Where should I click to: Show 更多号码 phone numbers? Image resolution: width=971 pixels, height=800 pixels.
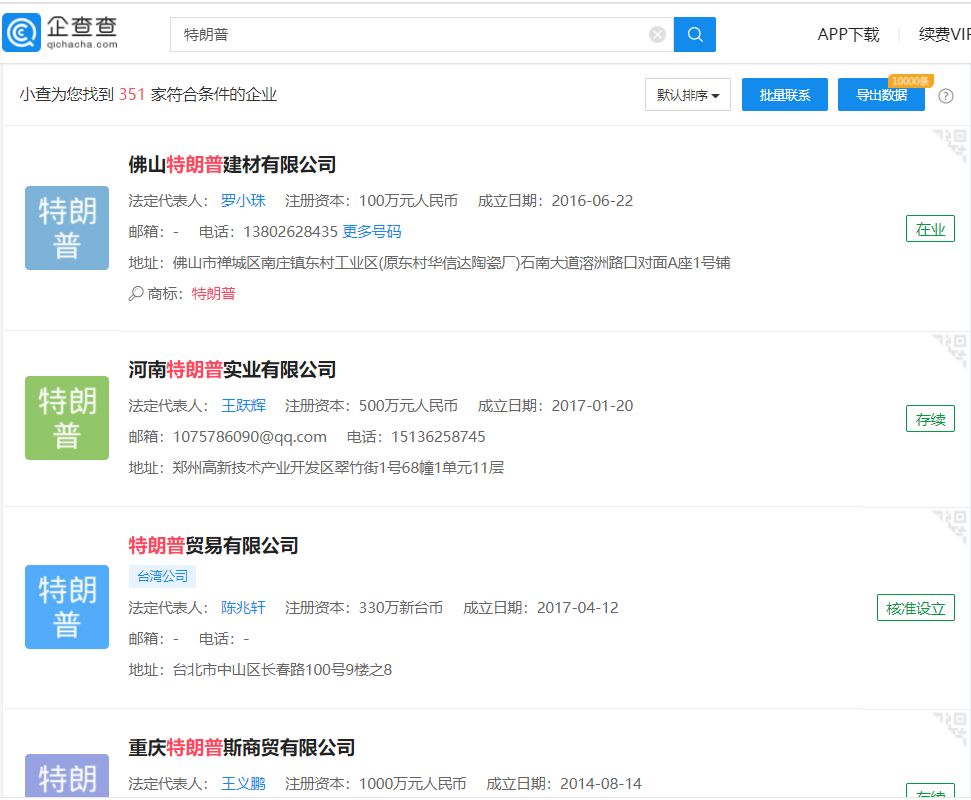coord(372,232)
